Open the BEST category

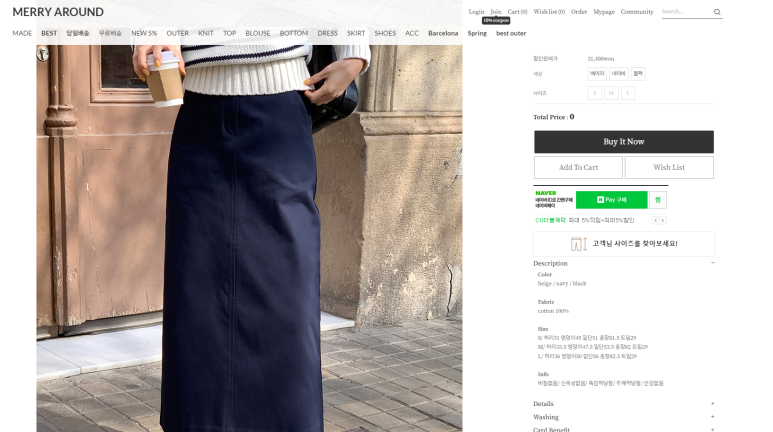49,33
